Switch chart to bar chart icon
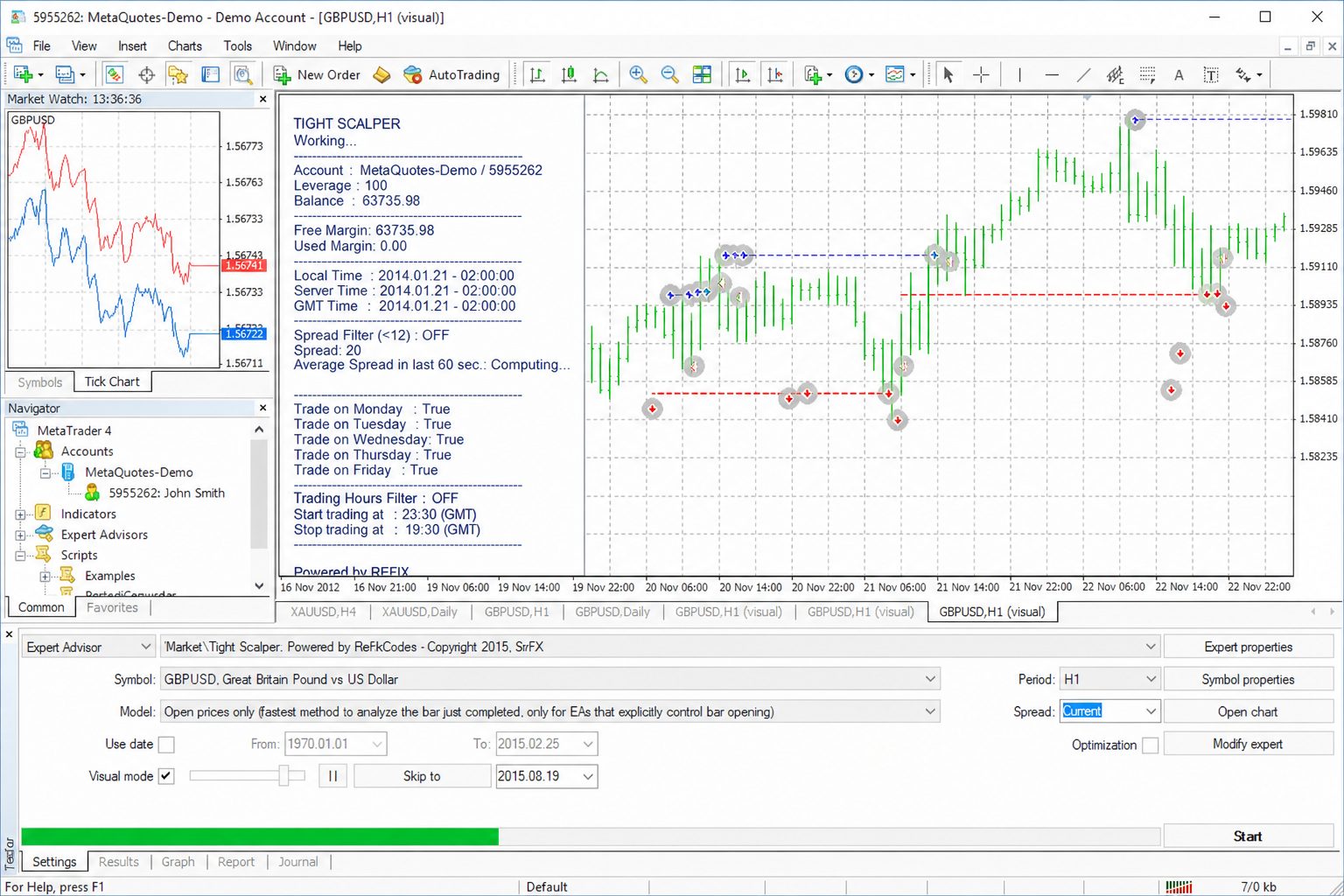 (538, 74)
